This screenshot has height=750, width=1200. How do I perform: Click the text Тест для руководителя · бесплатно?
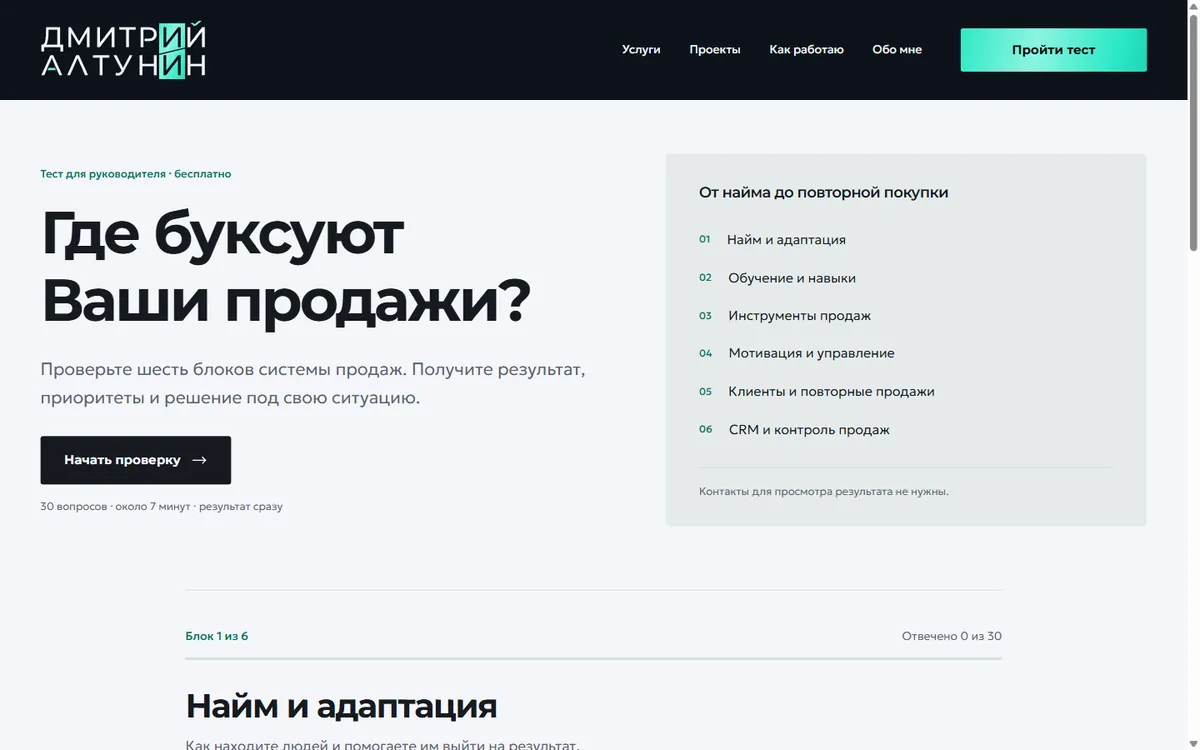(136, 174)
